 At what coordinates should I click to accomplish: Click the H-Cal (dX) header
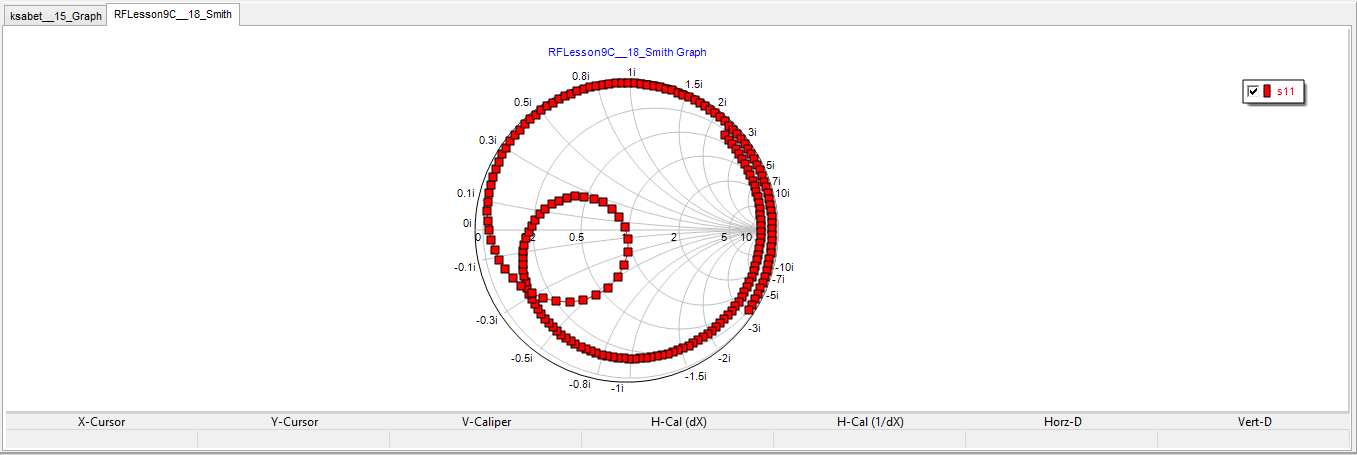(x=678, y=422)
